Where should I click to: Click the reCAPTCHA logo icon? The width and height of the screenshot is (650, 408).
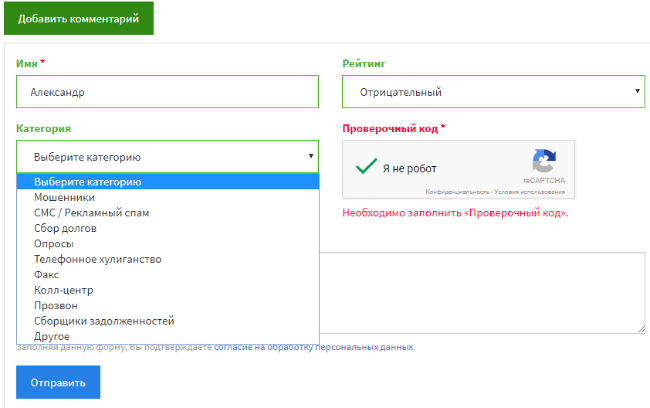click(544, 163)
